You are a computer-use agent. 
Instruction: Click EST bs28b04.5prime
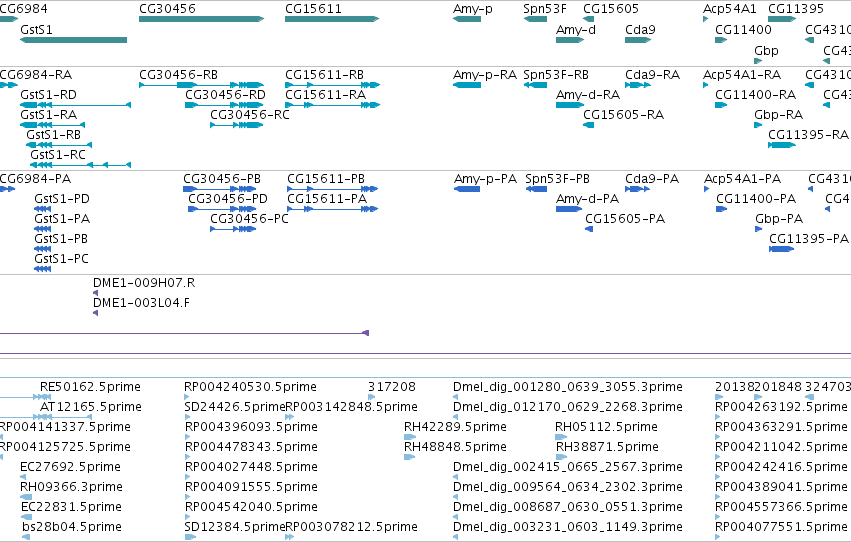coord(72,527)
